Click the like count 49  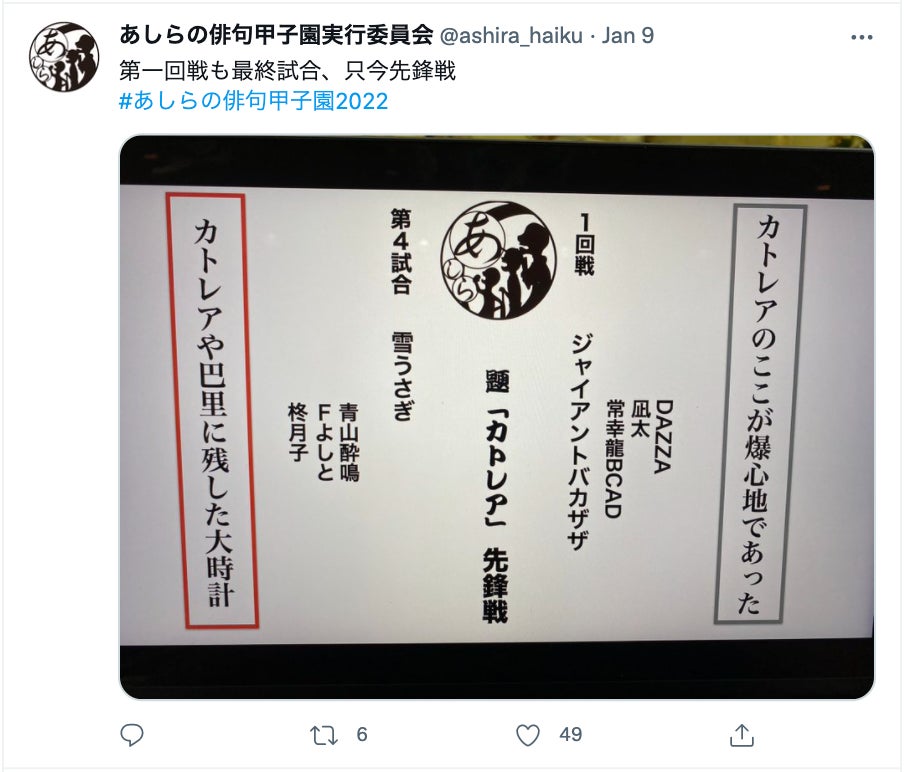(x=570, y=734)
